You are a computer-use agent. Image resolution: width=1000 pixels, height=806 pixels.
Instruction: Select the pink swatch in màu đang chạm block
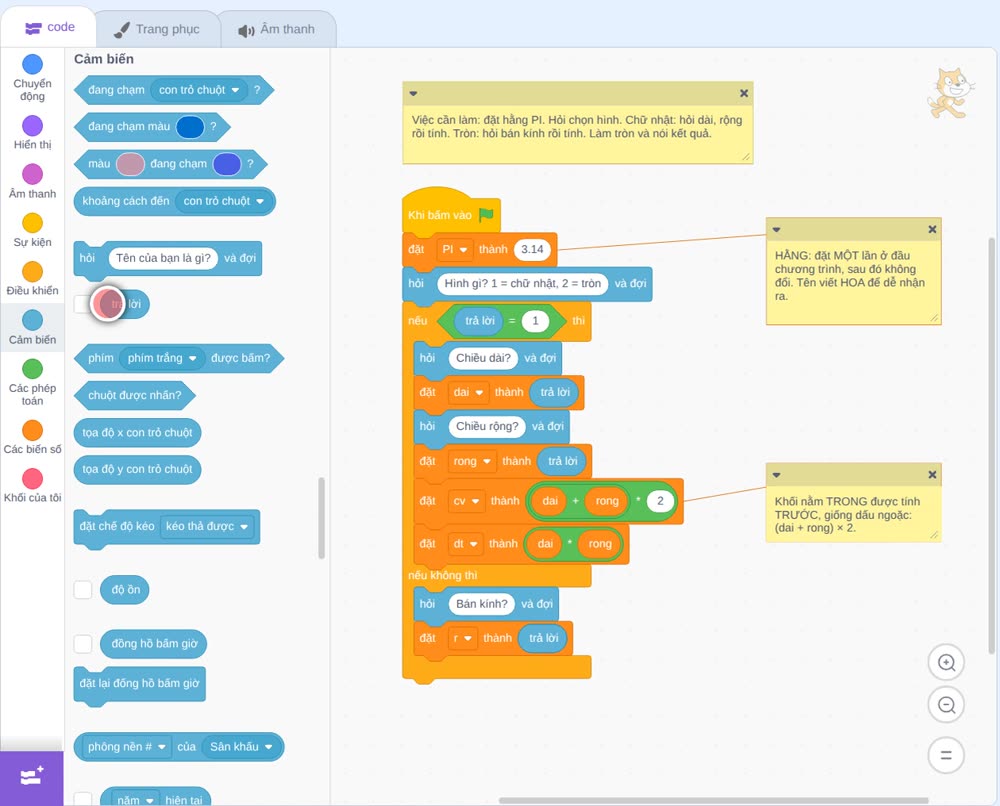click(x=130, y=164)
